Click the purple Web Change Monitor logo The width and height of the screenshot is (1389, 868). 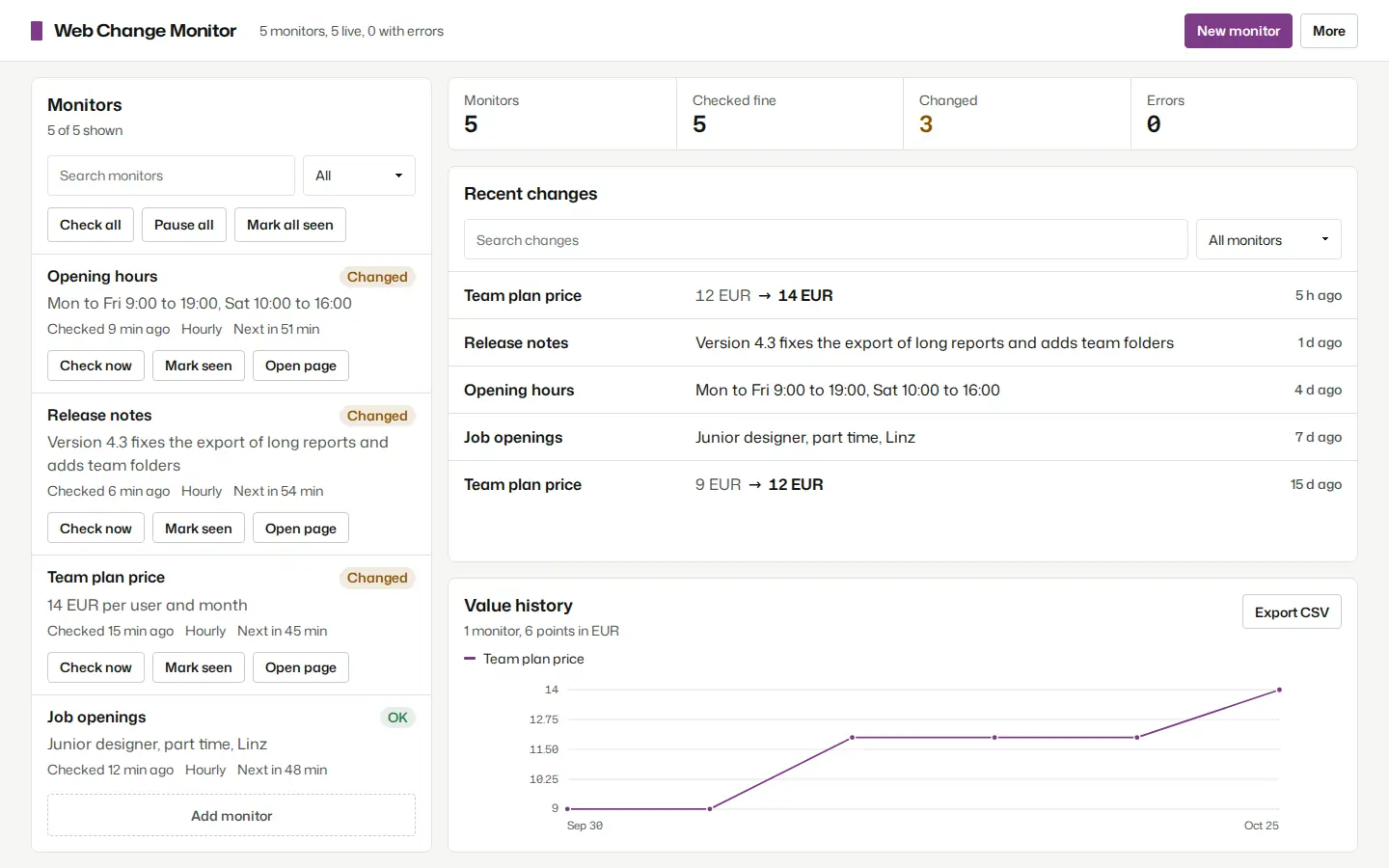37,31
